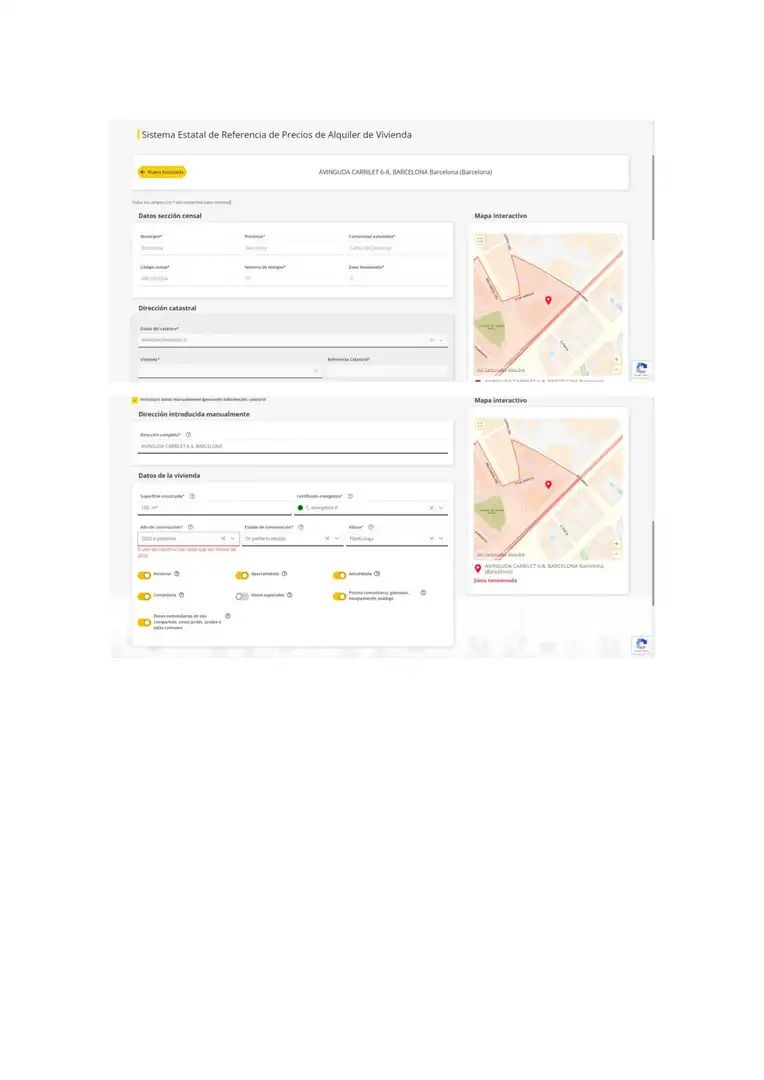Toggle the Ascensor switch
The height and width of the screenshot is (1080, 764).
coord(145,575)
